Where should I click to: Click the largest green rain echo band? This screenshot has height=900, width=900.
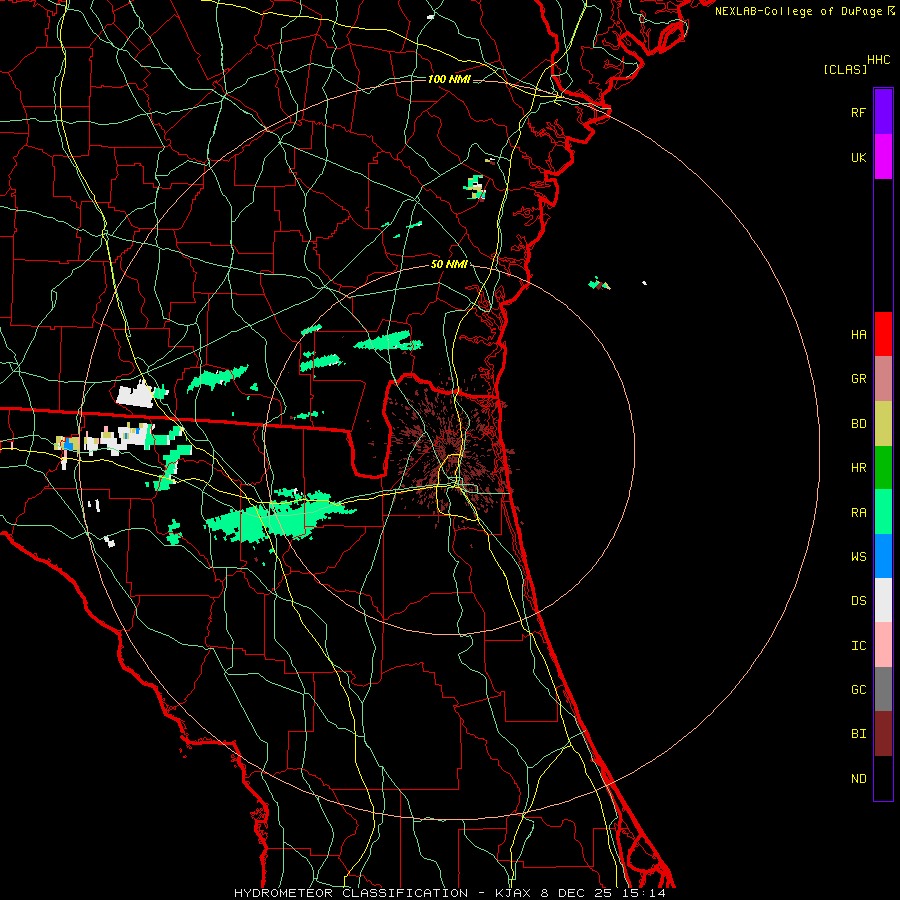tap(278, 515)
